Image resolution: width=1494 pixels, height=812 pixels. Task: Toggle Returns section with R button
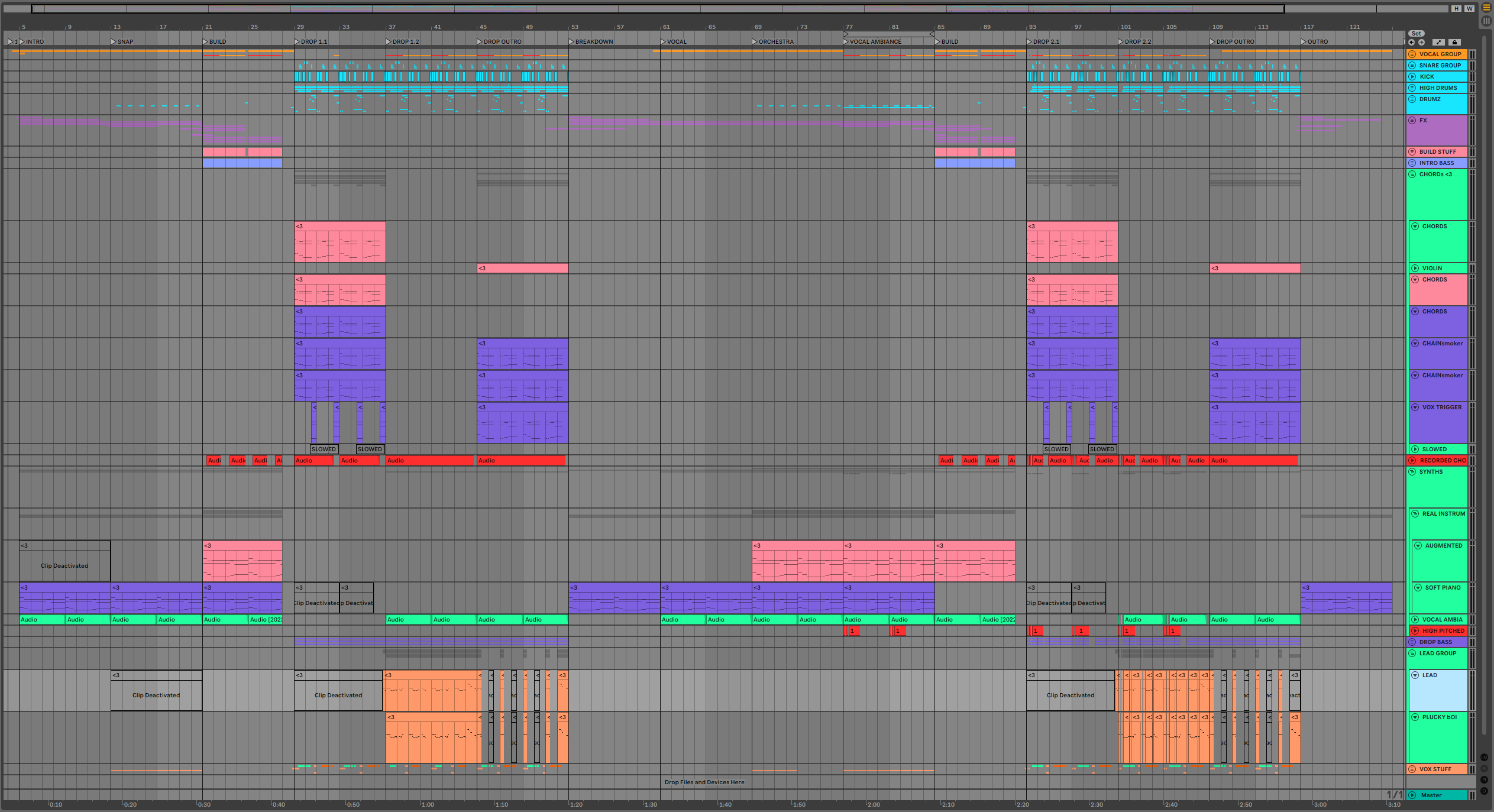(1484, 769)
